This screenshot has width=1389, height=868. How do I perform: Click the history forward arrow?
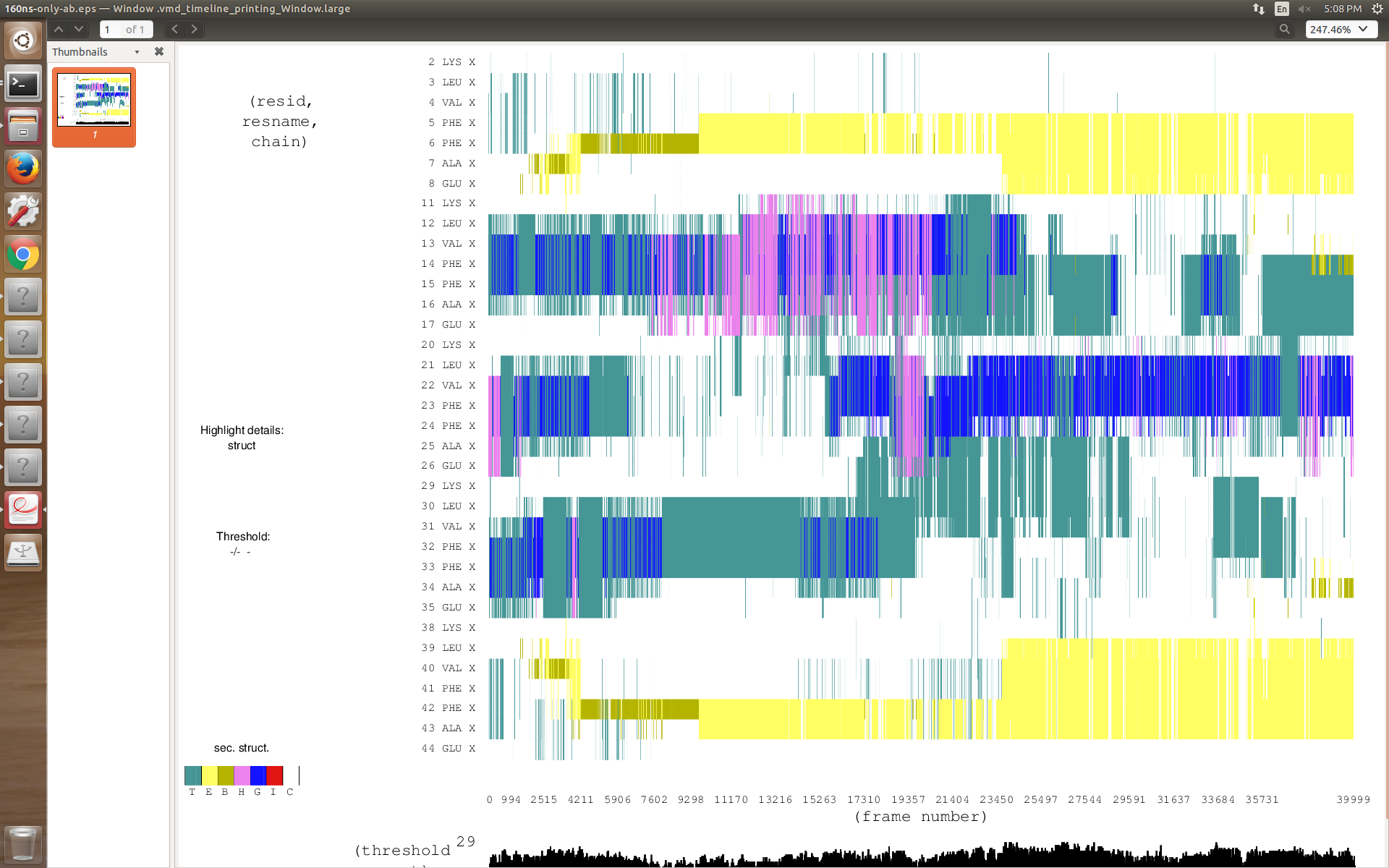194,29
